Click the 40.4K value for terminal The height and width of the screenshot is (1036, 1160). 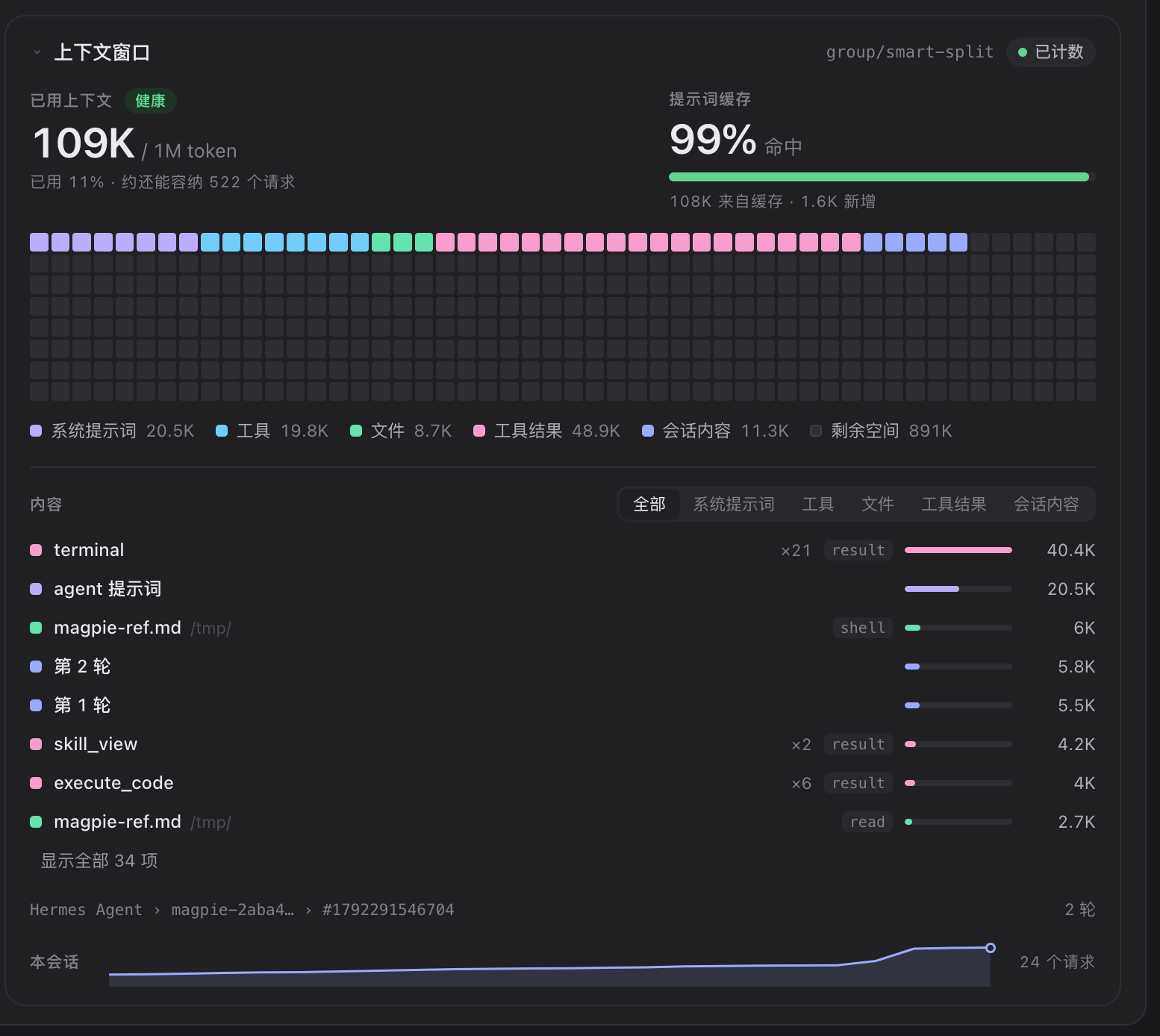point(1071,550)
